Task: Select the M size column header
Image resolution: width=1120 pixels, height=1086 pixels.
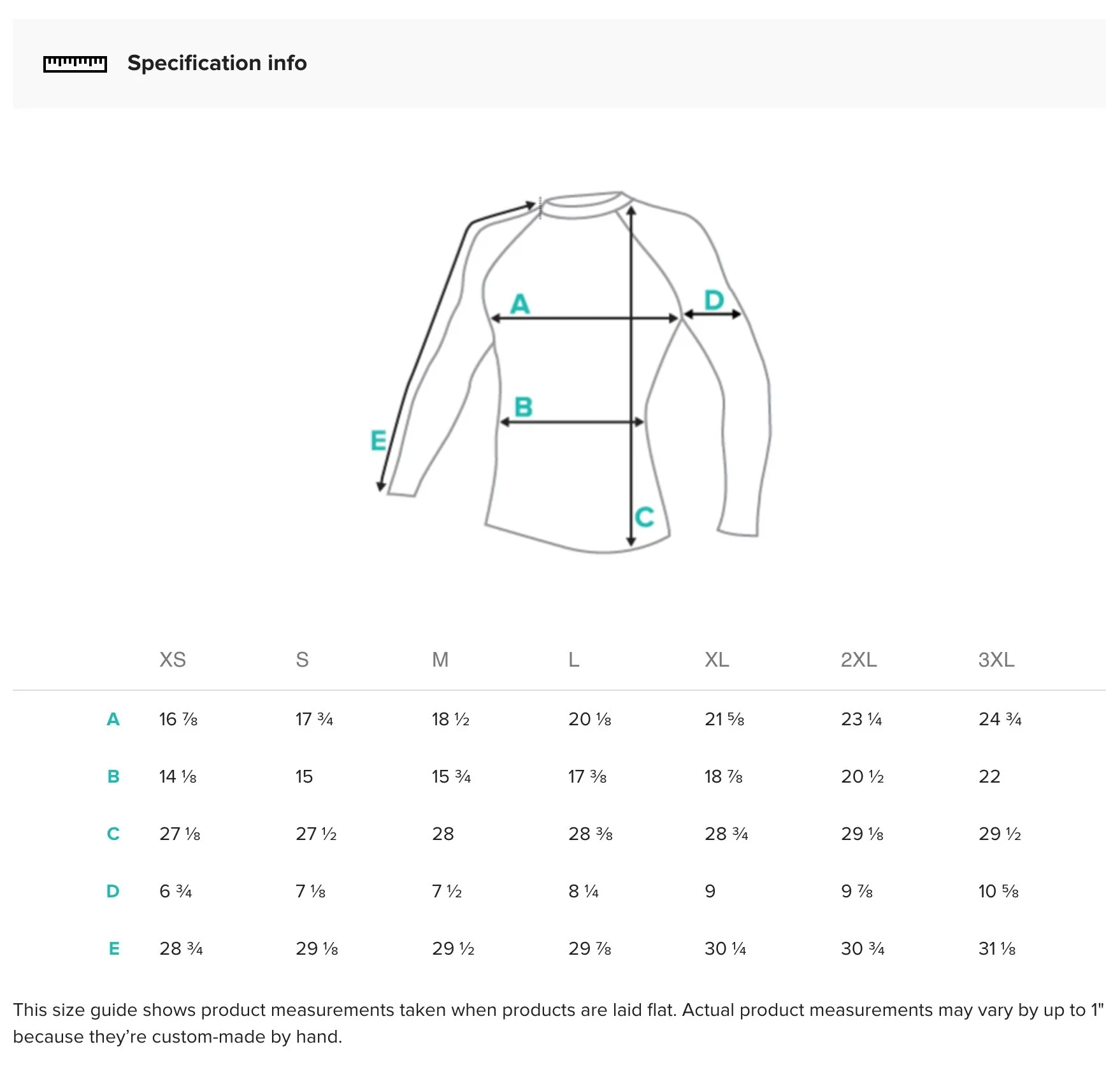Action: (x=440, y=660)
